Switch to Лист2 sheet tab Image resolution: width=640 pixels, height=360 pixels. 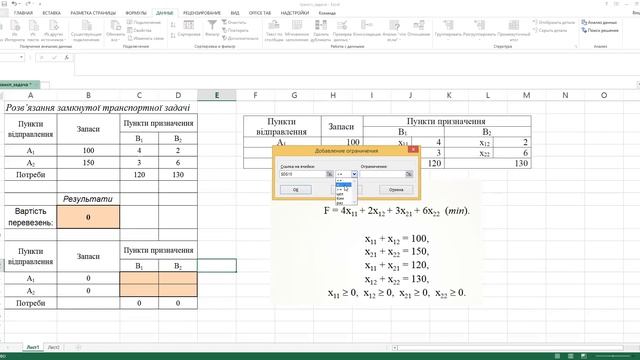coord(53,347)
